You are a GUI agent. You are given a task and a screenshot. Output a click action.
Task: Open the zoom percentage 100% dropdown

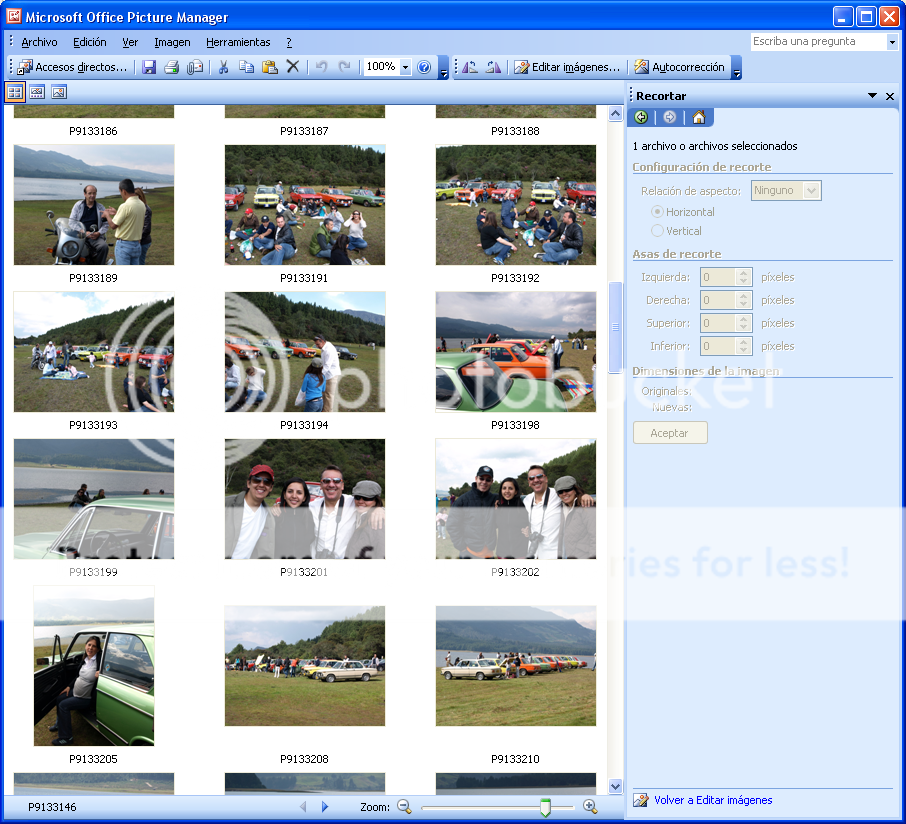(406, 67)
